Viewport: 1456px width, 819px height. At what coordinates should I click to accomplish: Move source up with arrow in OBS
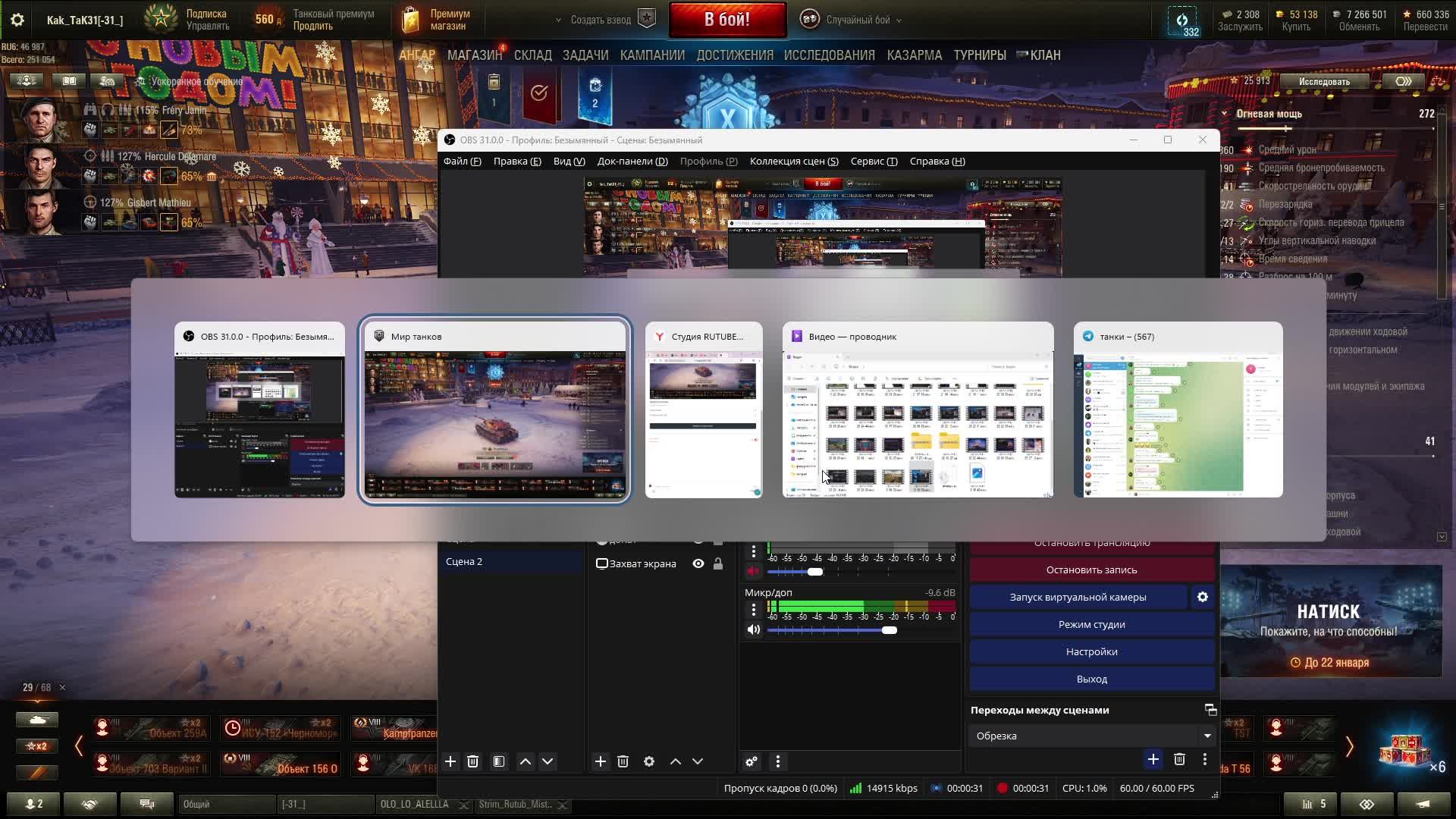[675, 761]
